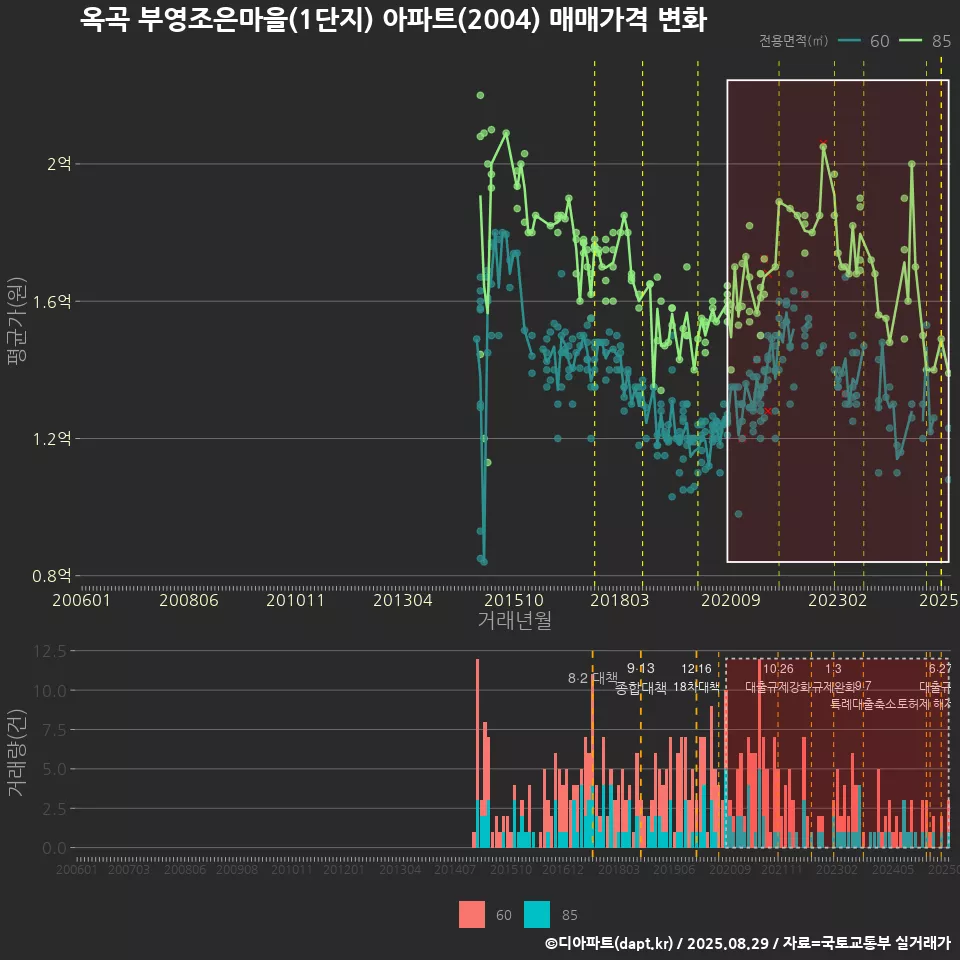Click the highest green data point above 2억
This screenshot has height=960, width=960.
[x=480, y=95]
